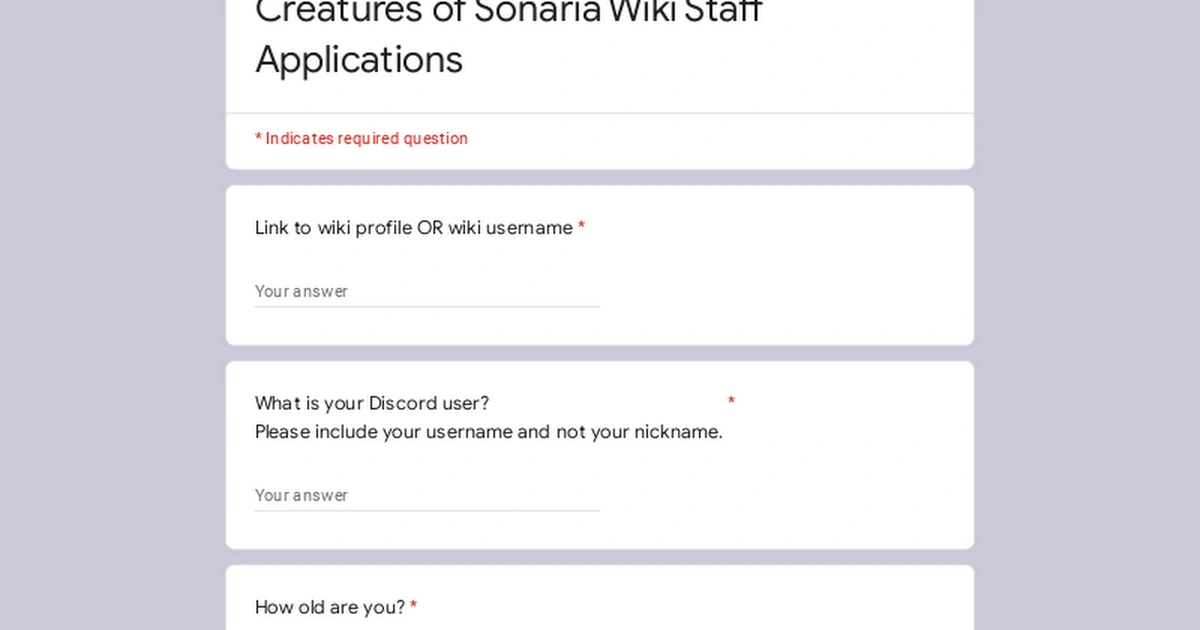Click the word "Applications" in the title
Image resolution: width=1200 pixels, height=630 pixels.
(x=359, y=60)
